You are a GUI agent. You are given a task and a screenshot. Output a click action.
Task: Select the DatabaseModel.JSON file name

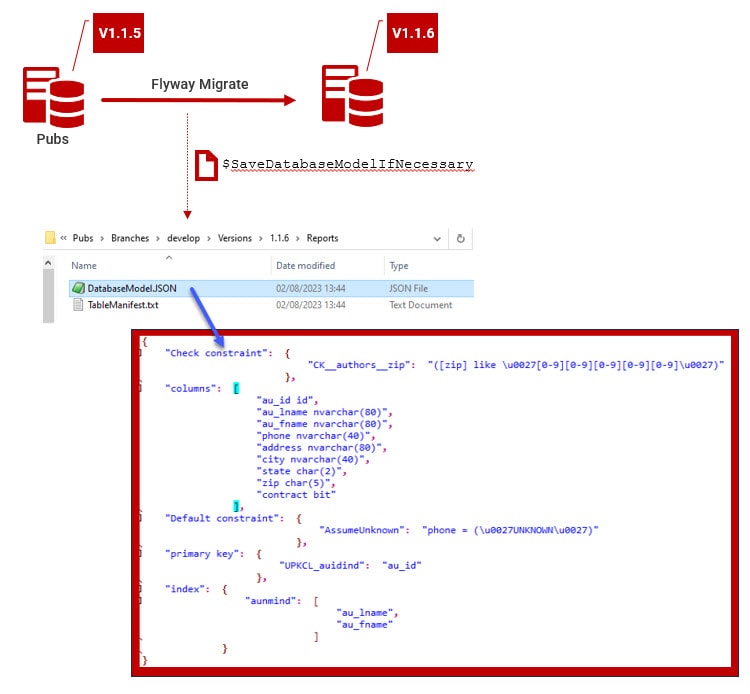click(x=132, y=288)
